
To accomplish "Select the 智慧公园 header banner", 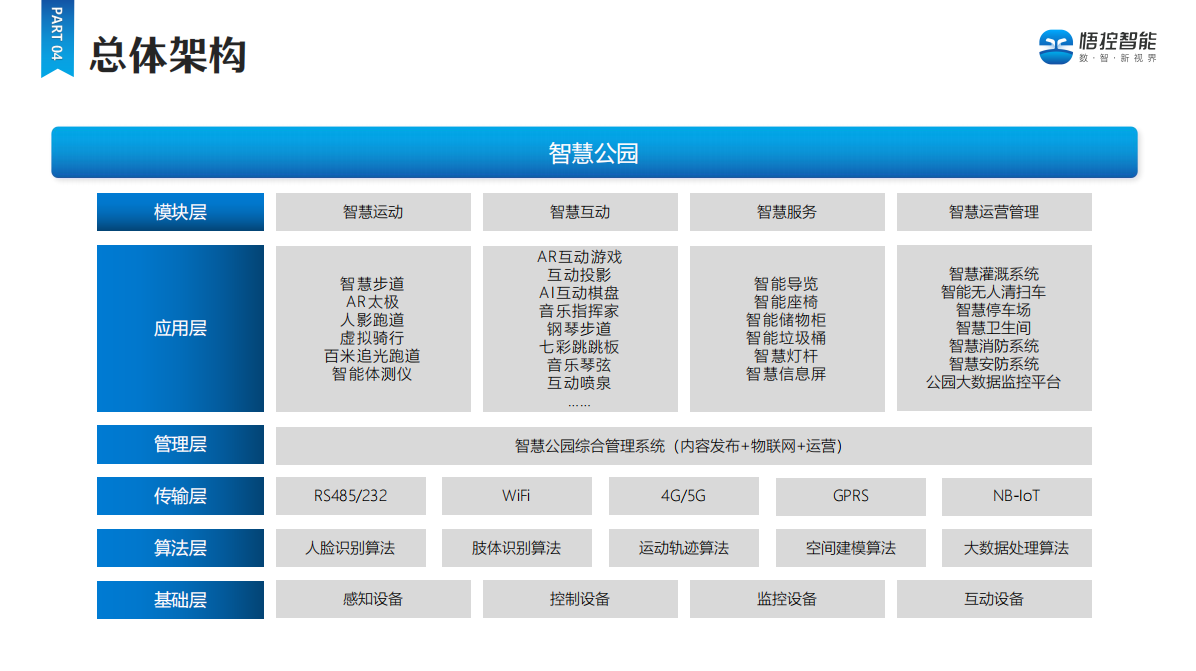I will 594,153.
